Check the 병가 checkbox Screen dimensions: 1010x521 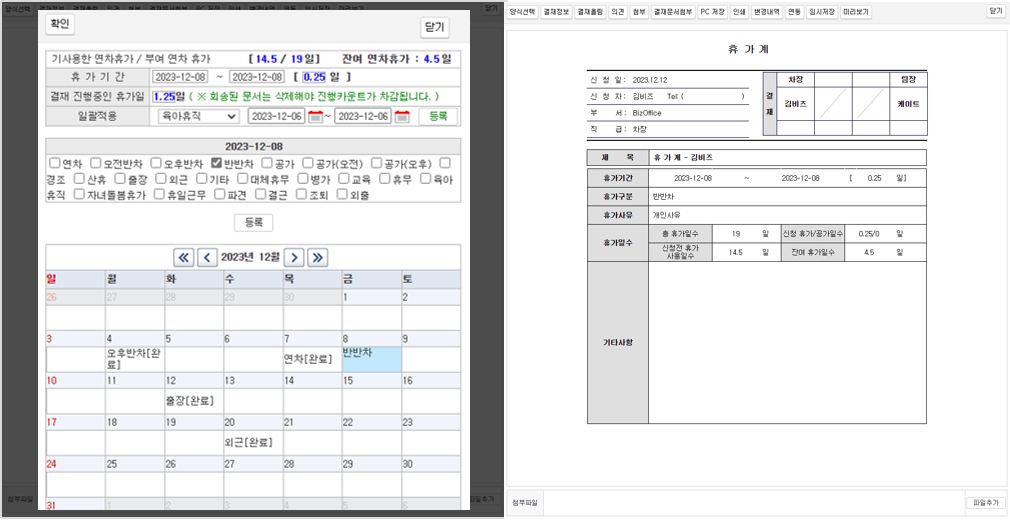[303, 178]
